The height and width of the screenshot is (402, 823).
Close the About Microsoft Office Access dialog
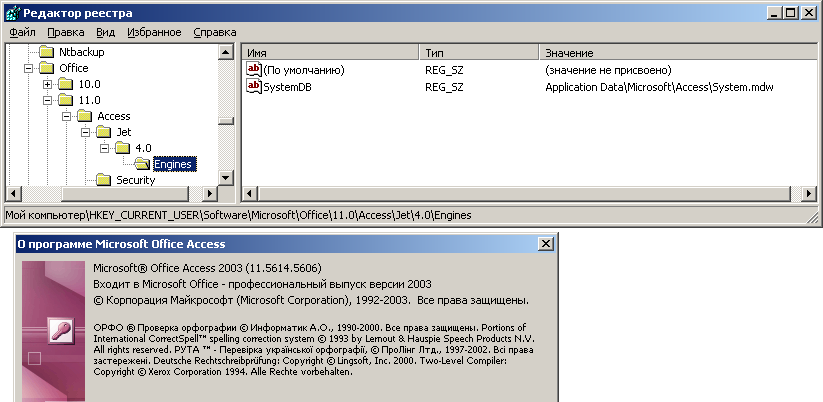pos(546,244)
